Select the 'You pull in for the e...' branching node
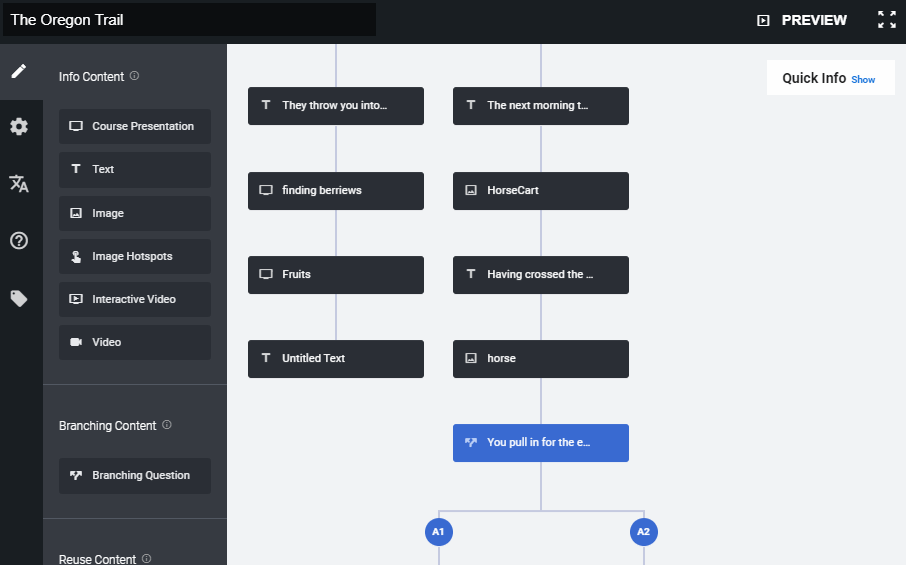This screenshot has height=565, width=906. 541,443
